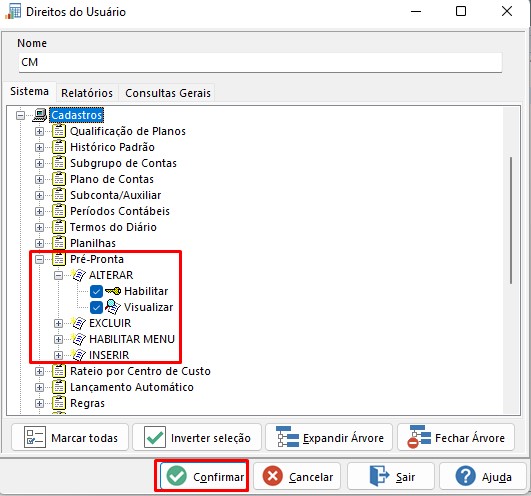
Task: Expand the Subconta/Auxiliar node
Action: 39,195
